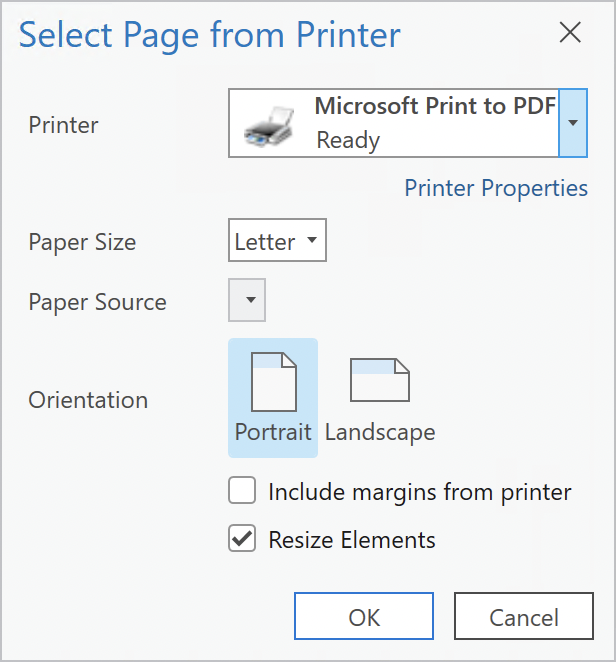Uncheck the Resize Elements checkbox

[242, 540]
